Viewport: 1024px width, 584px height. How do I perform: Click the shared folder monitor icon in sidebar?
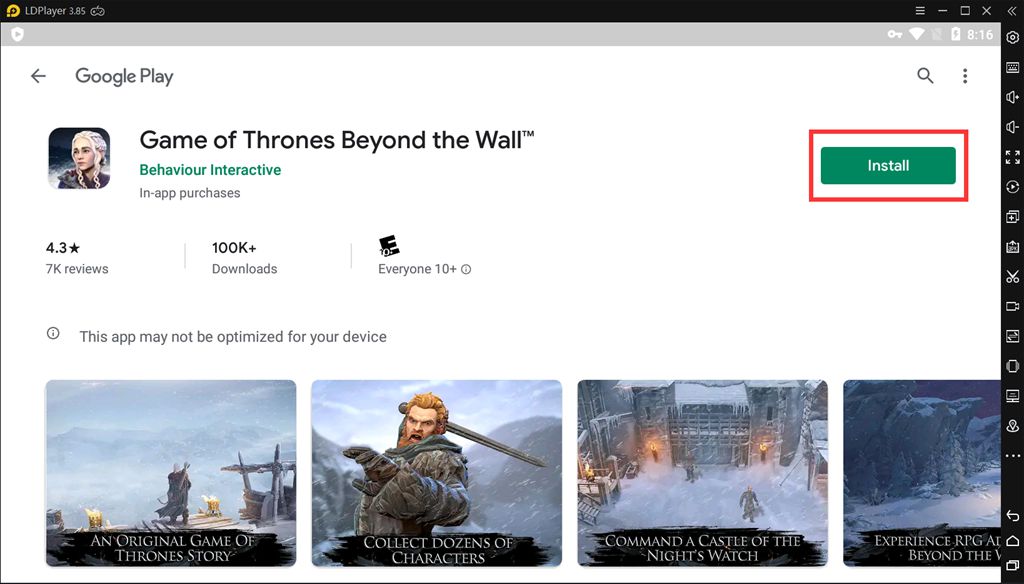pyautogui.click(x=1012, y=396)
